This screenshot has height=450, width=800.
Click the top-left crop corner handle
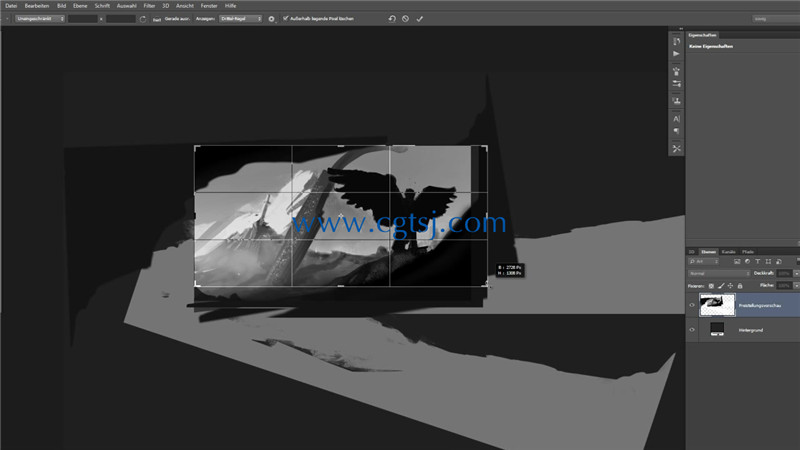tap(195, 147)
